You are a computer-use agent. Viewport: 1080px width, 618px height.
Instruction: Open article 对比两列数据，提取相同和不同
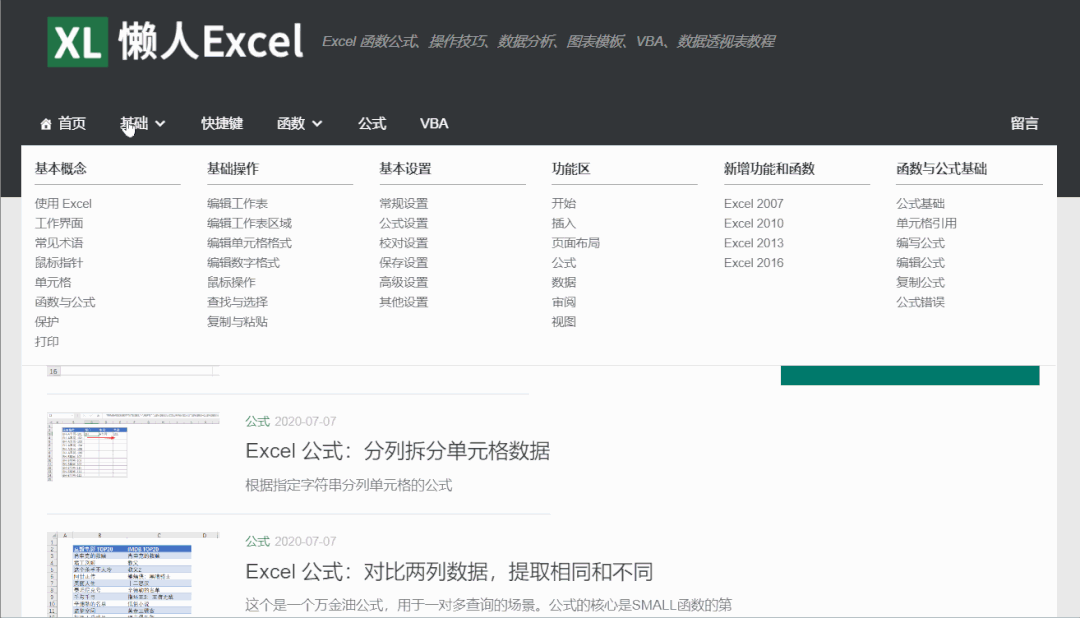449,571
